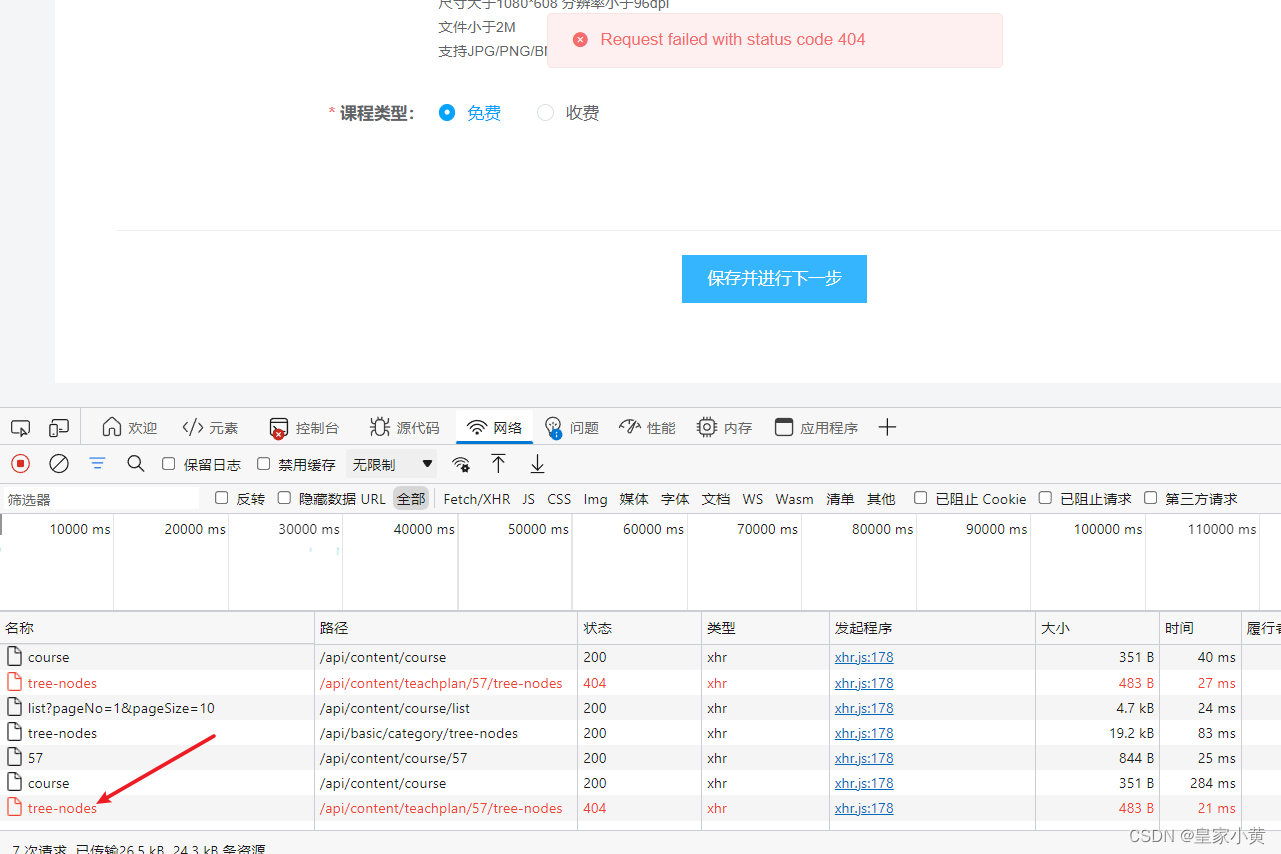Open the 问题 (Issues) tab
Image resolution: width=1281 pixels, height=854 pixels.
(571, 428)
